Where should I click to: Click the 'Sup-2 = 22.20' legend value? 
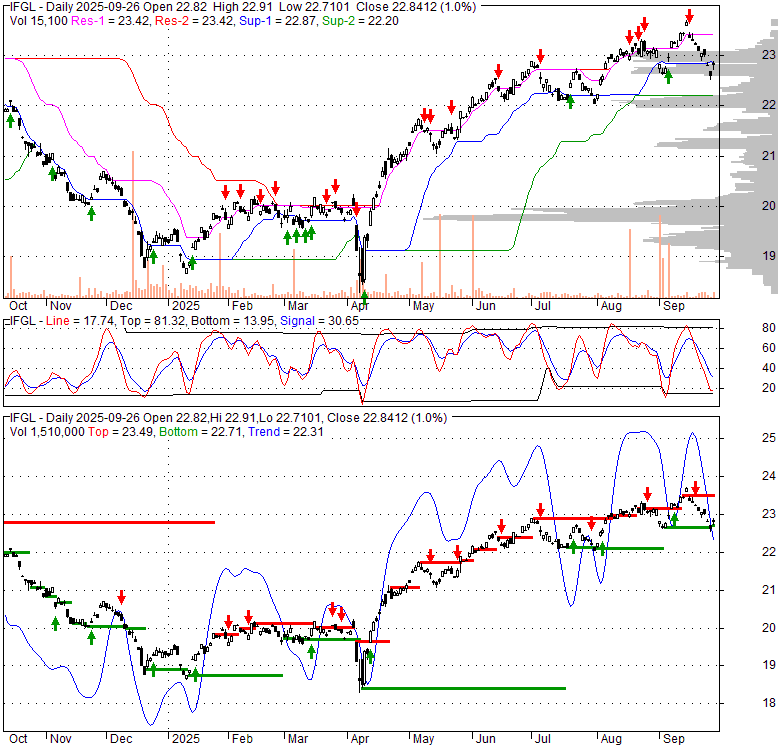pos(360,21)
